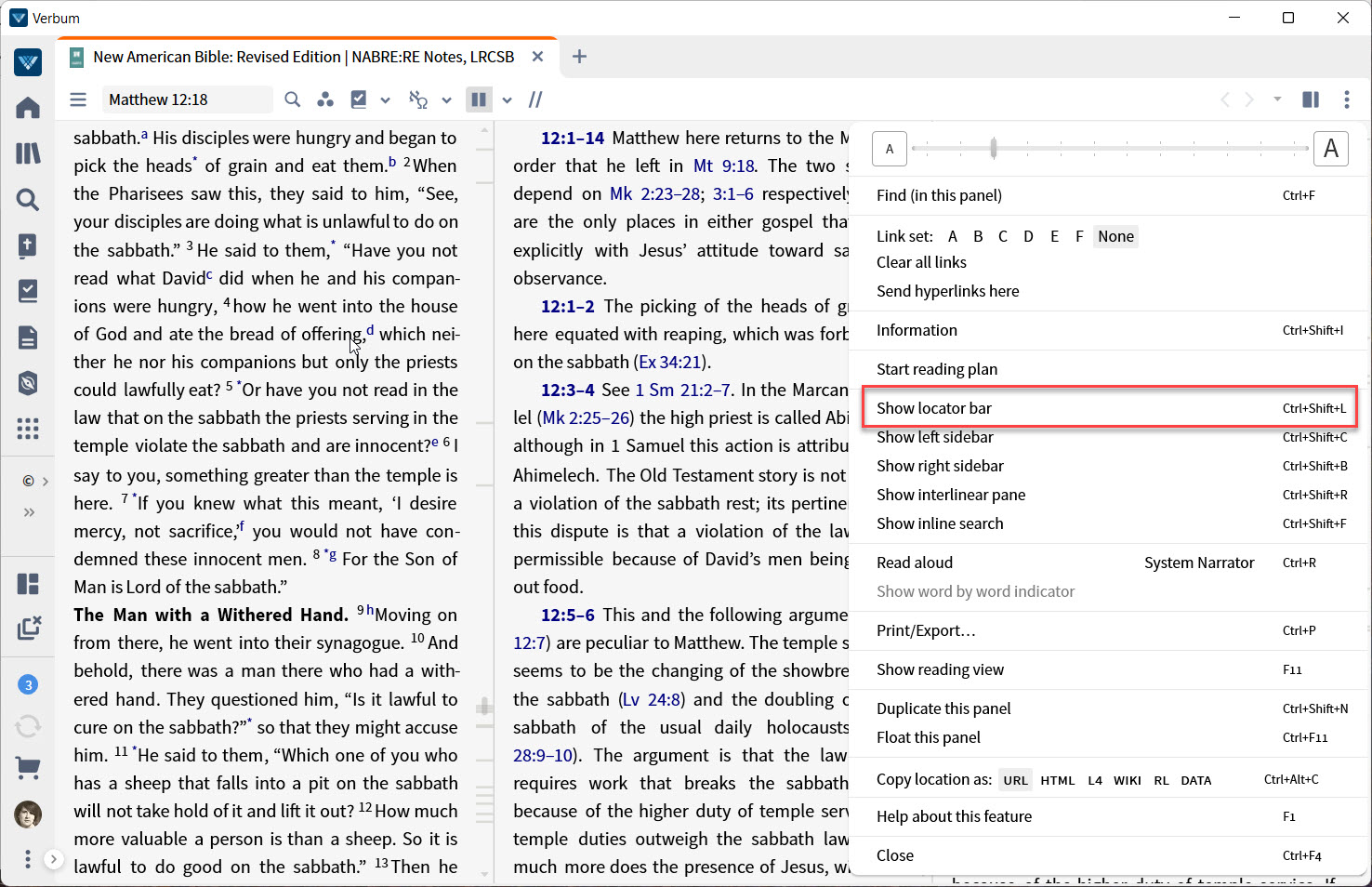Close the New American Bible tab

click(x=537, y=57)
